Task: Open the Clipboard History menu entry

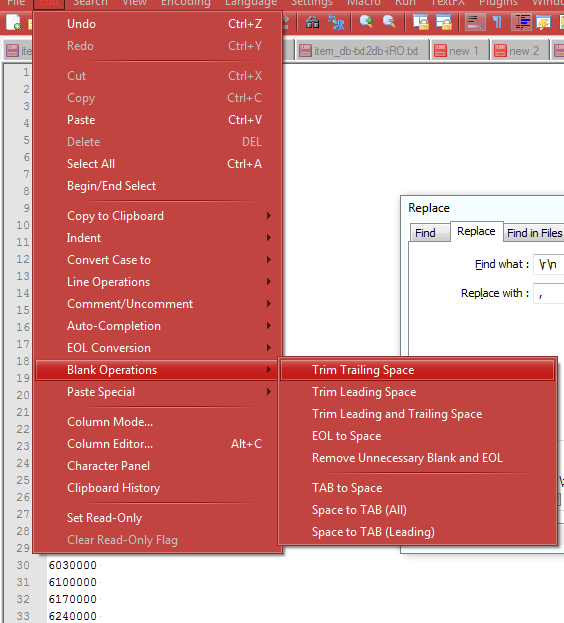Action: pyautogui.click(x=158, y=488)
